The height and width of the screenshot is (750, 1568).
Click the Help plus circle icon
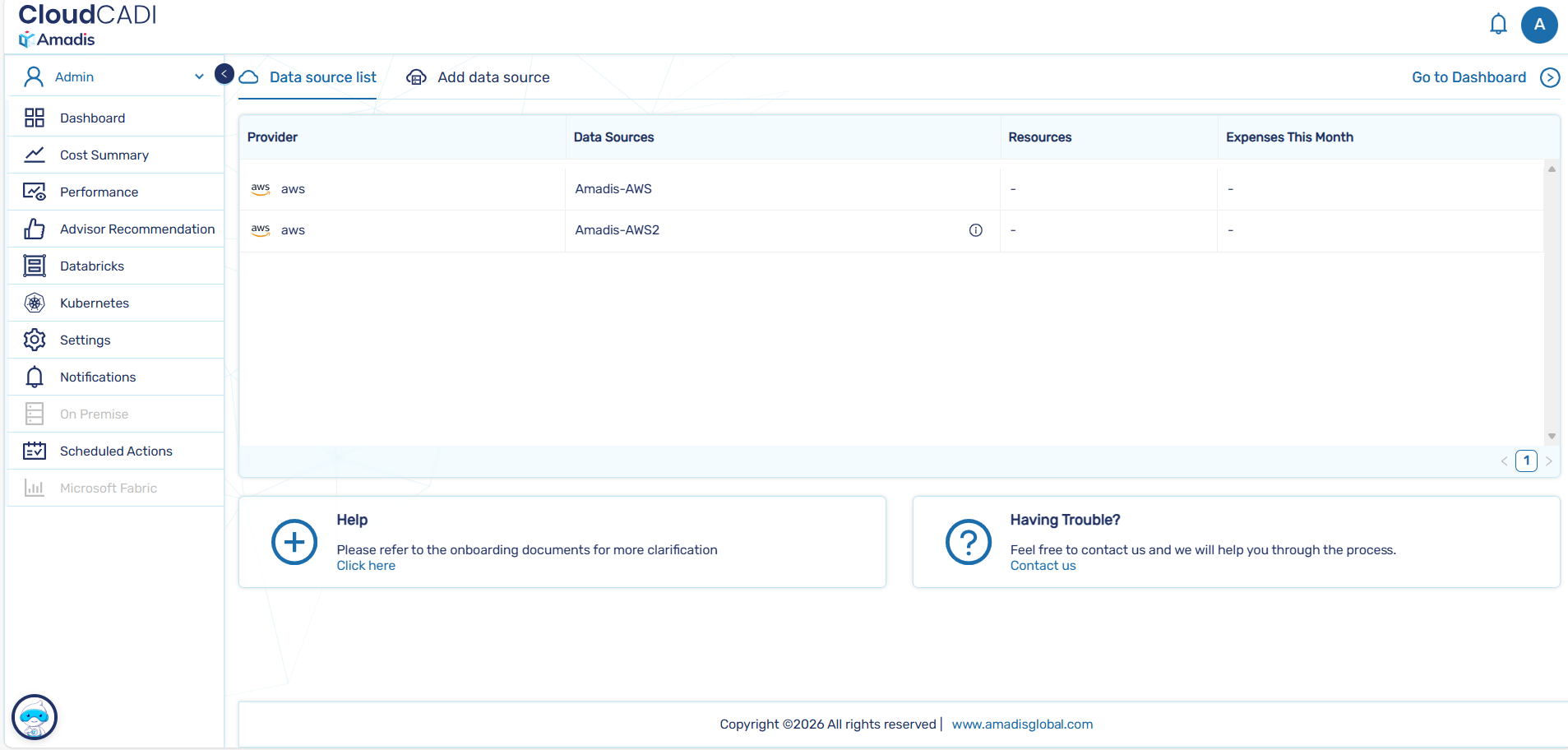tap(294, 542)
